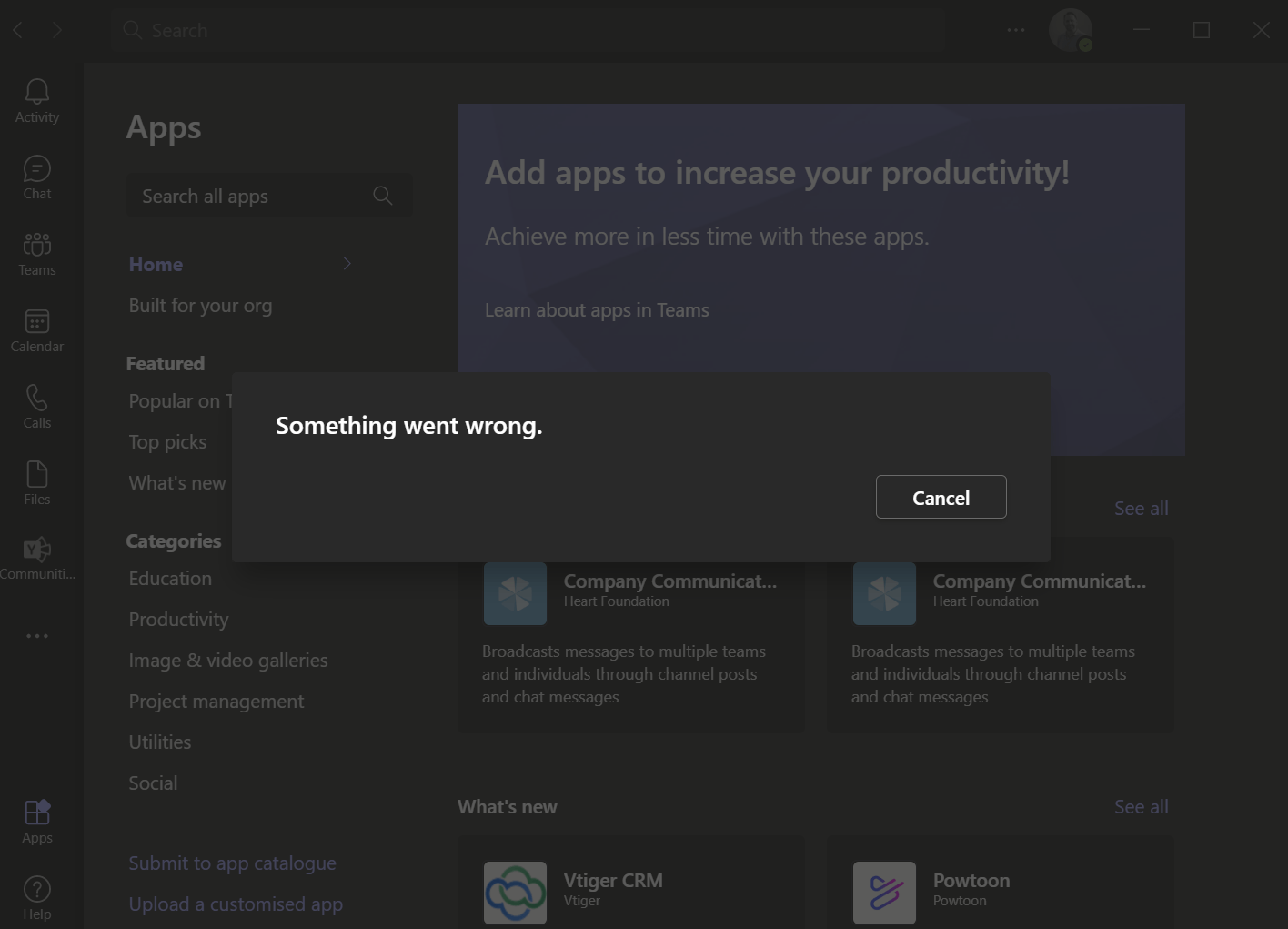Open the Chat icon in sidebar
The width and height of the screenshot is (1288, 929).
(37, 169)
